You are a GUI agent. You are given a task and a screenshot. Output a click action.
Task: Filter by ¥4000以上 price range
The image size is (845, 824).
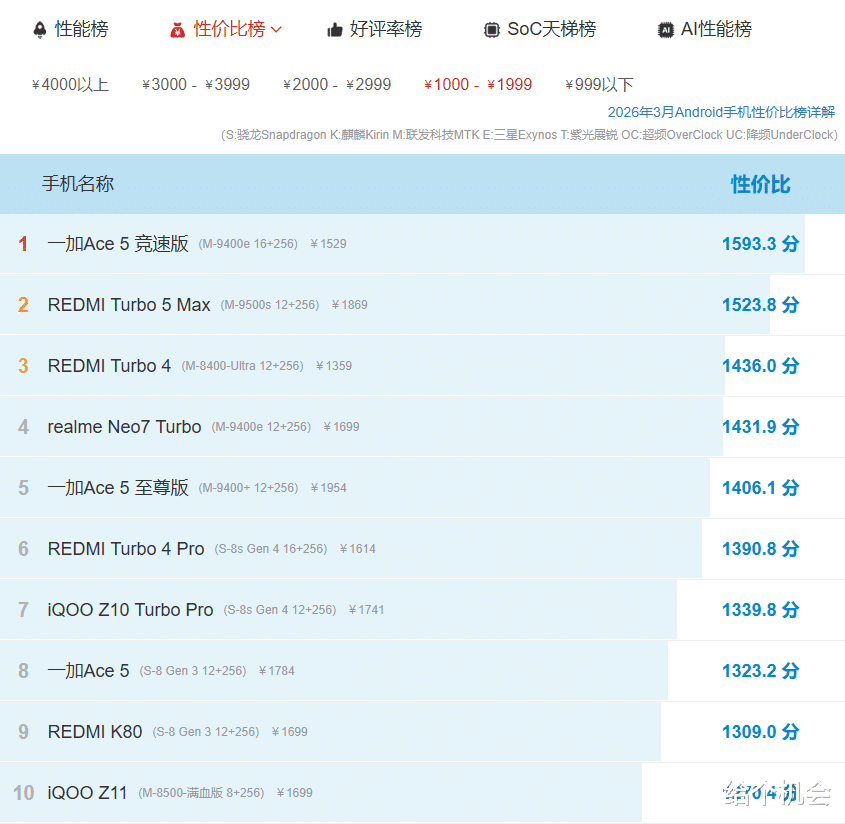[x=71, y=85]
